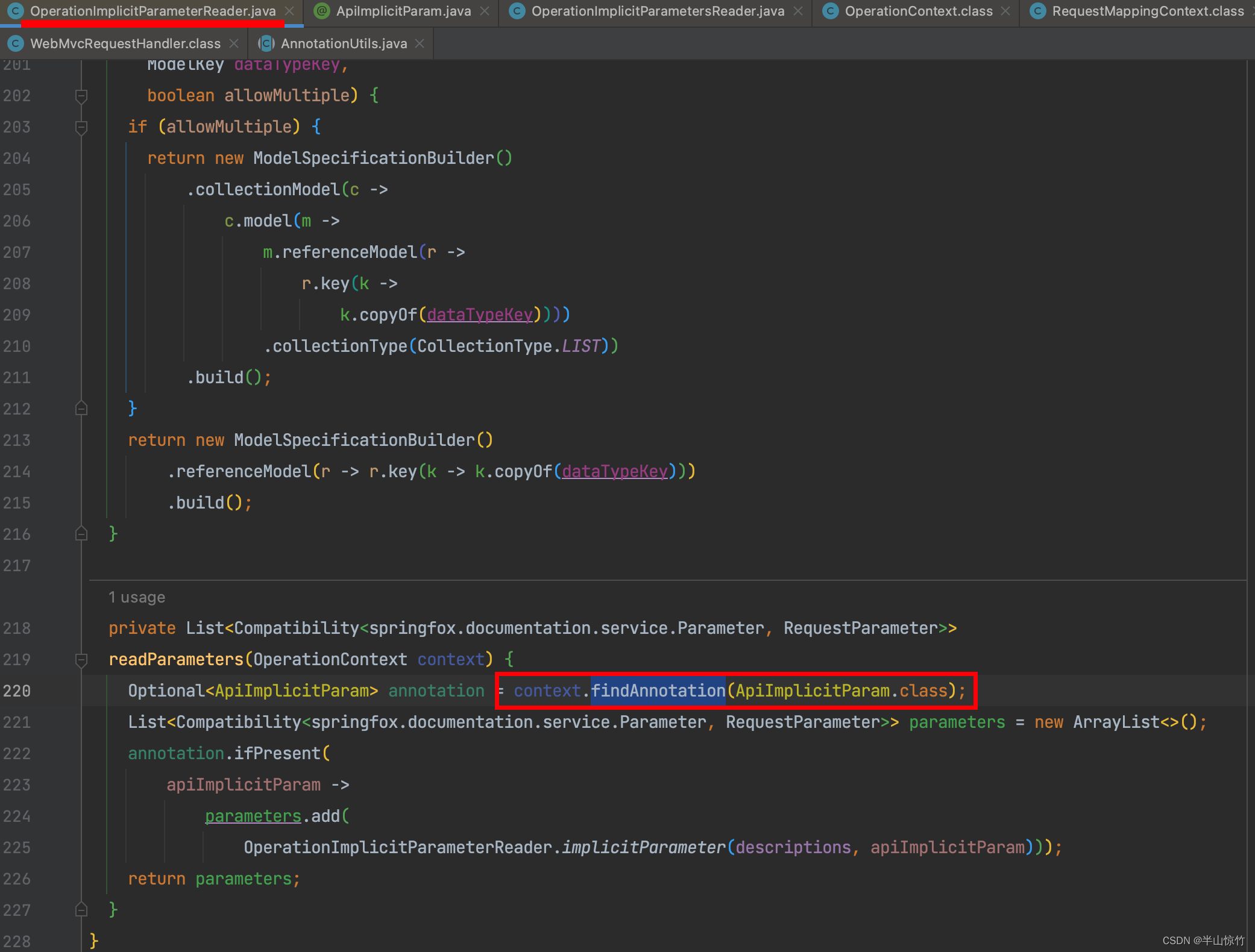Close the AnnotationUtils.java tab
The height and width of the screenshot is (952, 1255).
coord(420,43)
